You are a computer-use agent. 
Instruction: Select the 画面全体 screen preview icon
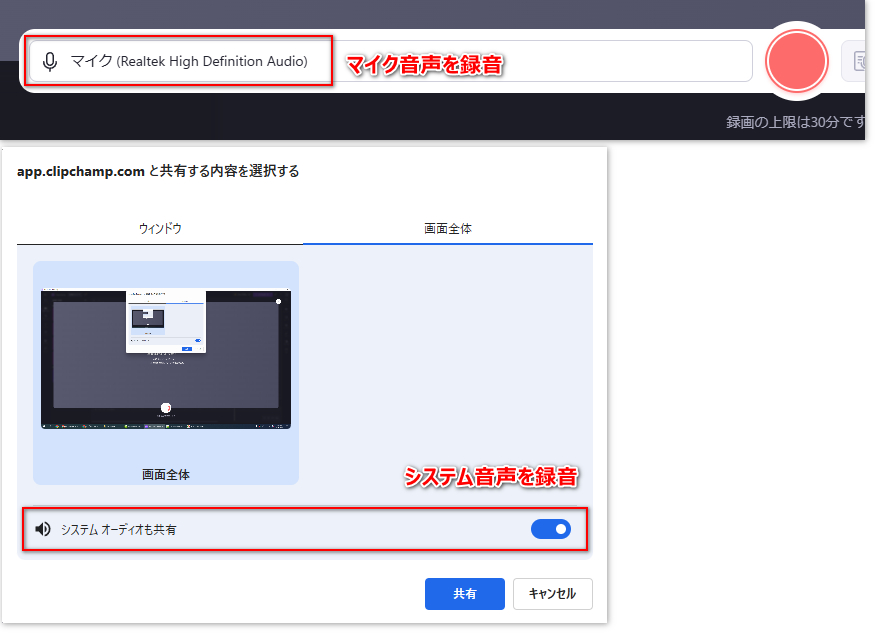coord(165,355)
